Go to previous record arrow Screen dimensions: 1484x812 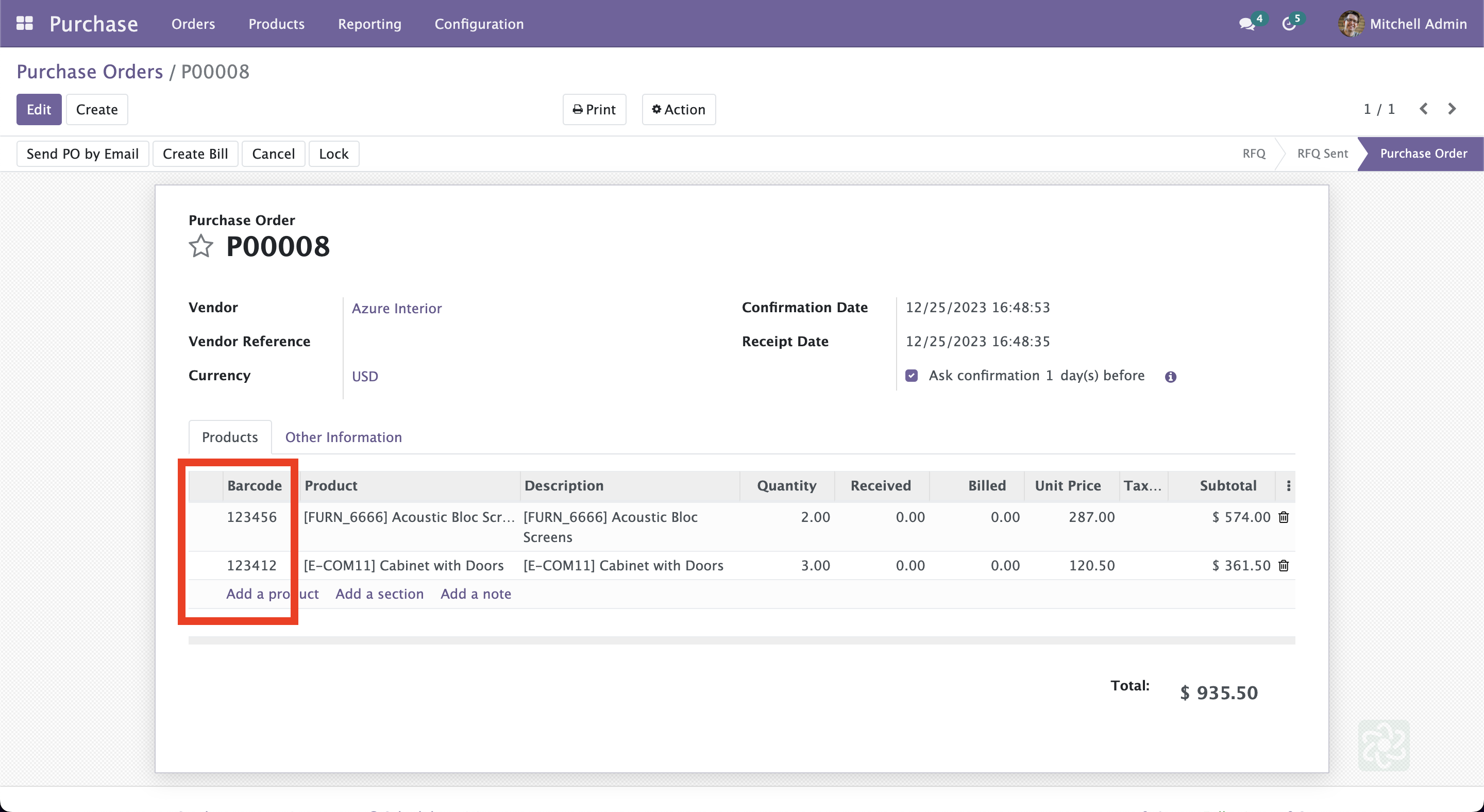[x=1424, y=109]
